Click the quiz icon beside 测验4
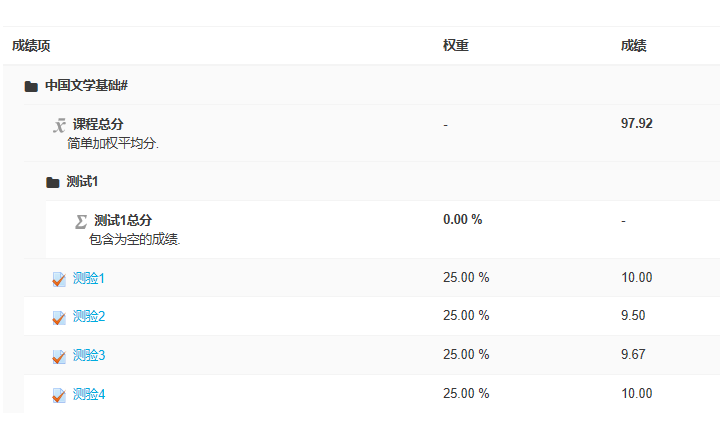Image resolution: width=720 pixels, height=438 pixels. tap(59, 395)
